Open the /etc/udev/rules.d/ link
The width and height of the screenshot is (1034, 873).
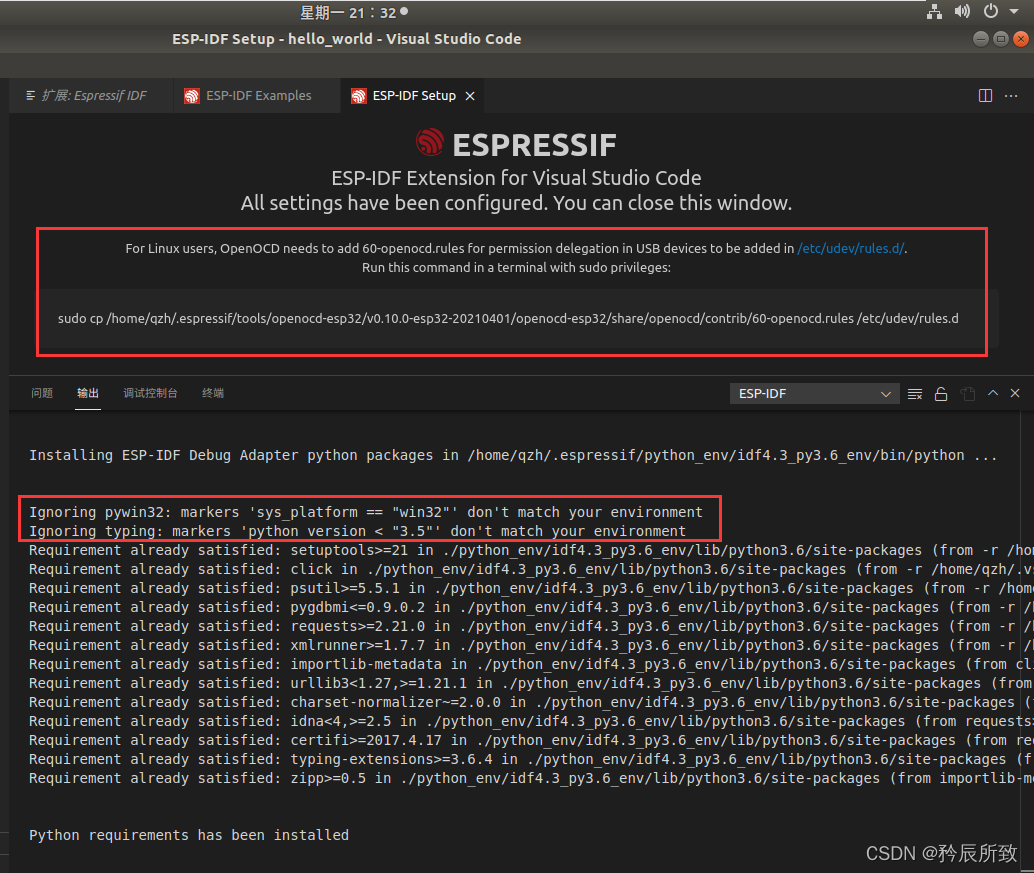pyautogui.click(x=851, y=249)
